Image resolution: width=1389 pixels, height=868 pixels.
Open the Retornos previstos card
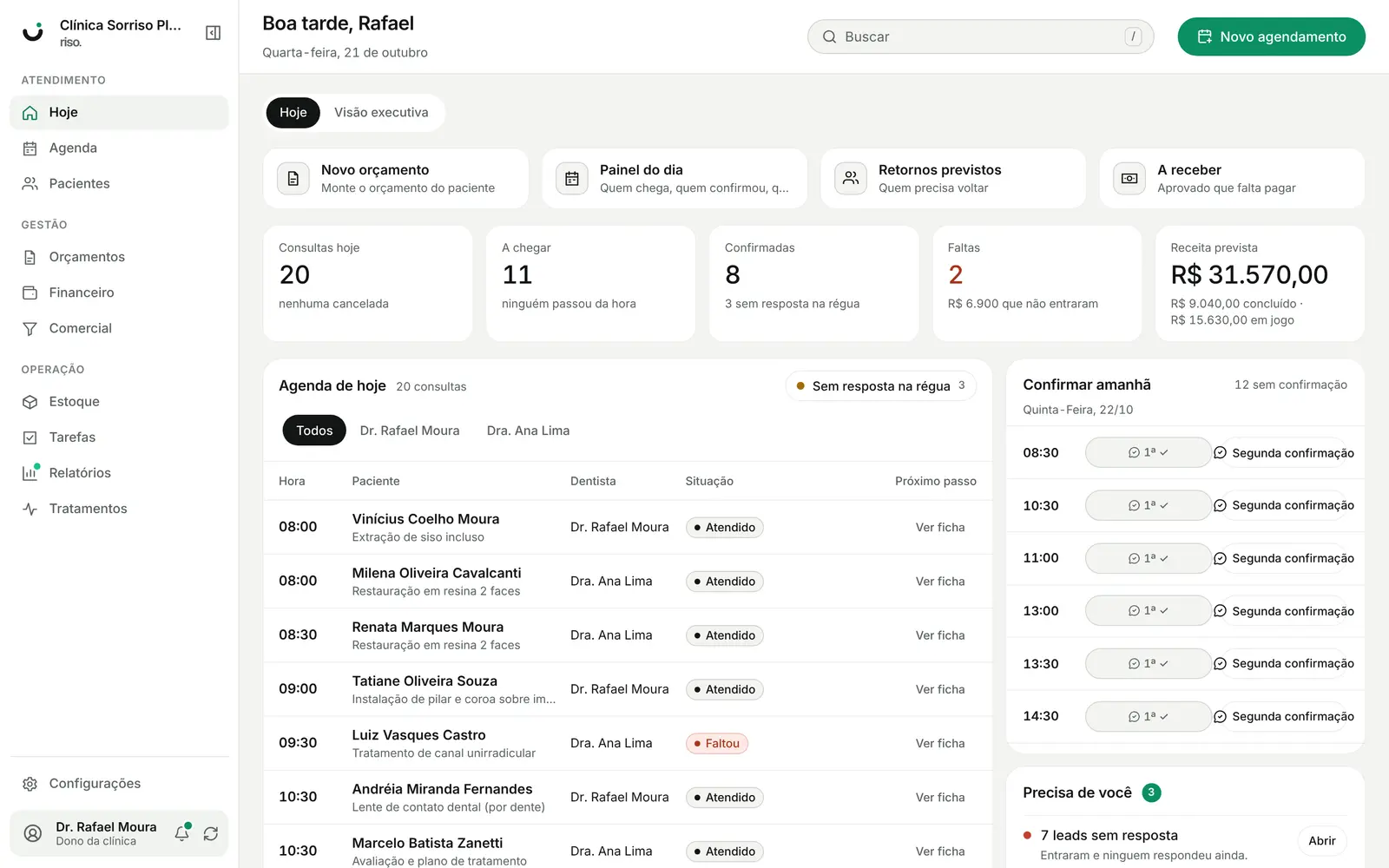(x=953, y=179)
